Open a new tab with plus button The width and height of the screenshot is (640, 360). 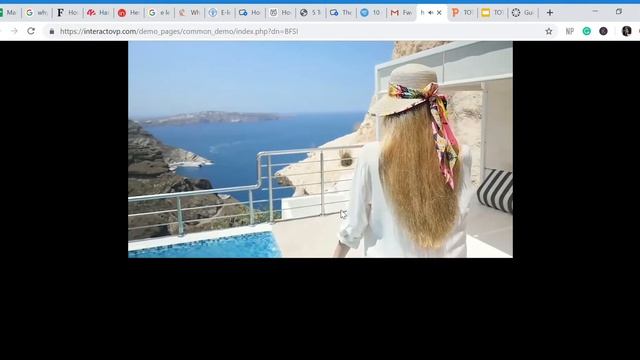pyautogui.click(x=550, y=13)
